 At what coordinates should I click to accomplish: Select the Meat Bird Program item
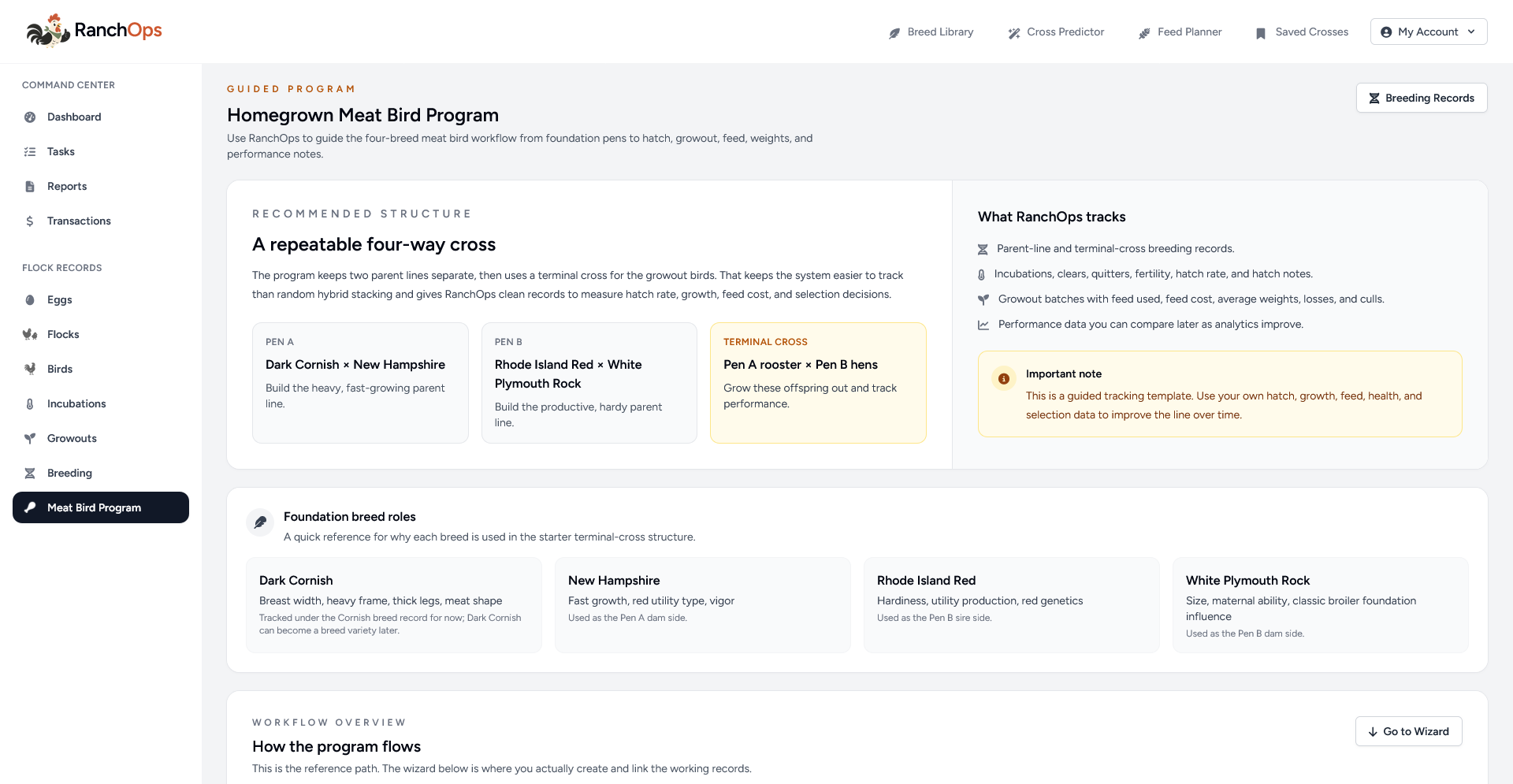click(x=101, y=507)
